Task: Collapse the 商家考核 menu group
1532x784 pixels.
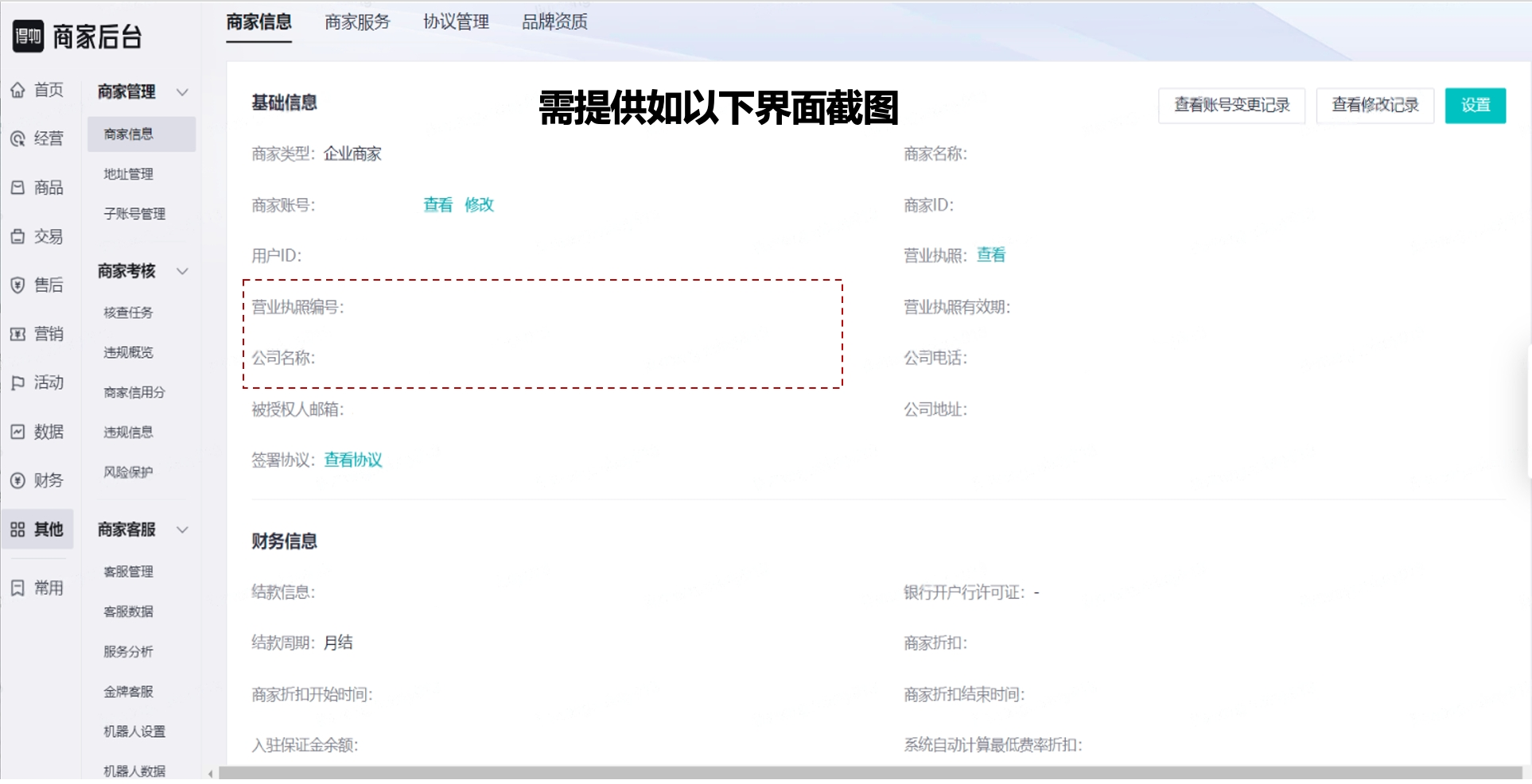Action: (x=182, y=271)
